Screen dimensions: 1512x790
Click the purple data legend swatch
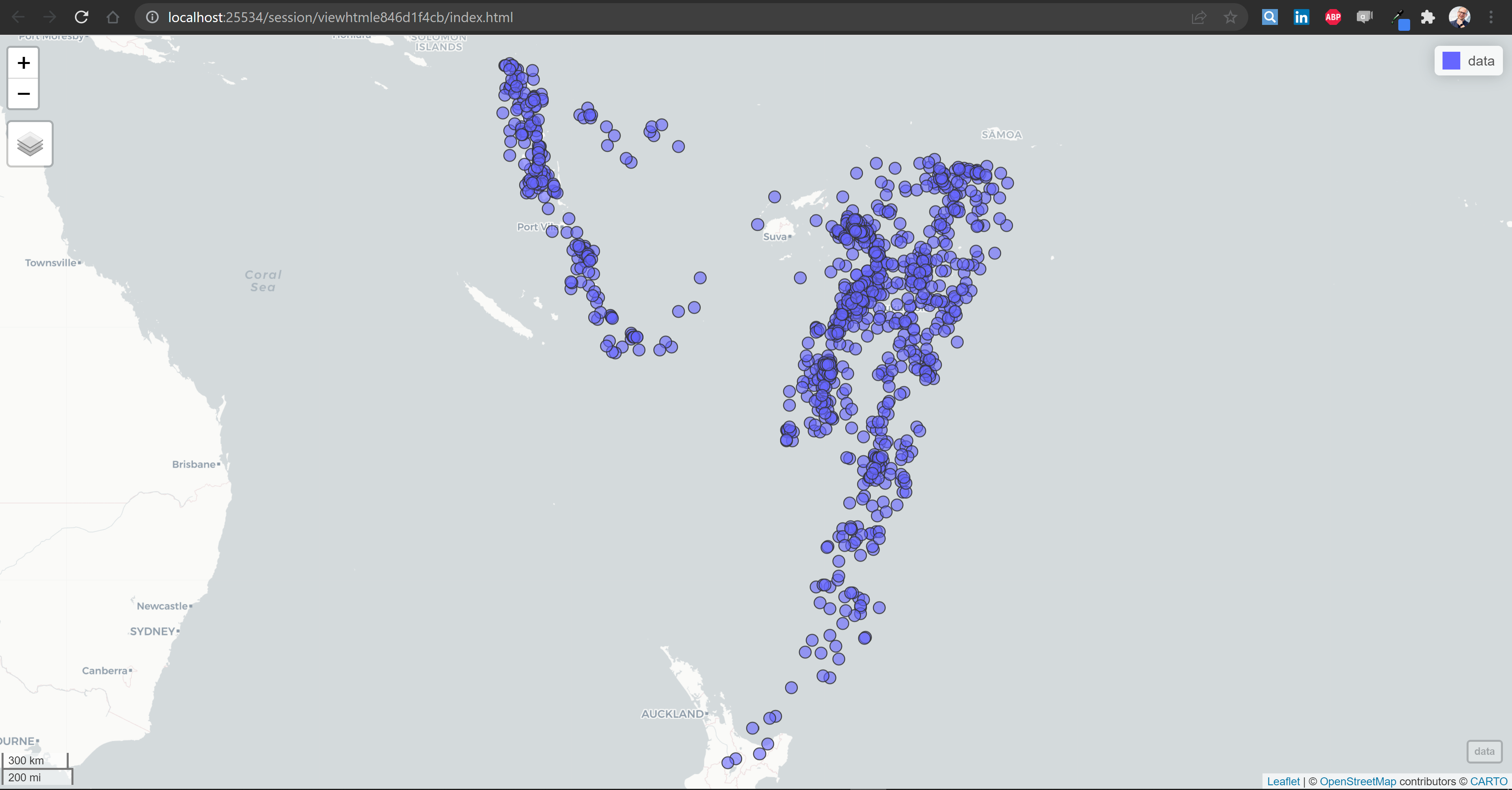(x=1451, y=61)
